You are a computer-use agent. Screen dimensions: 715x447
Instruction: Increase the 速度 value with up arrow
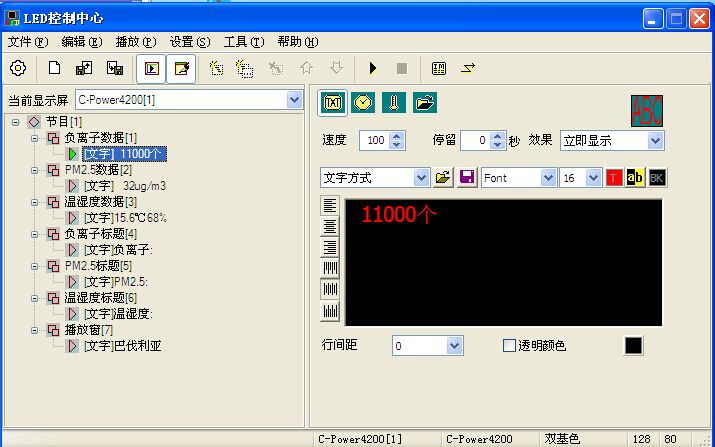[397, 136]
